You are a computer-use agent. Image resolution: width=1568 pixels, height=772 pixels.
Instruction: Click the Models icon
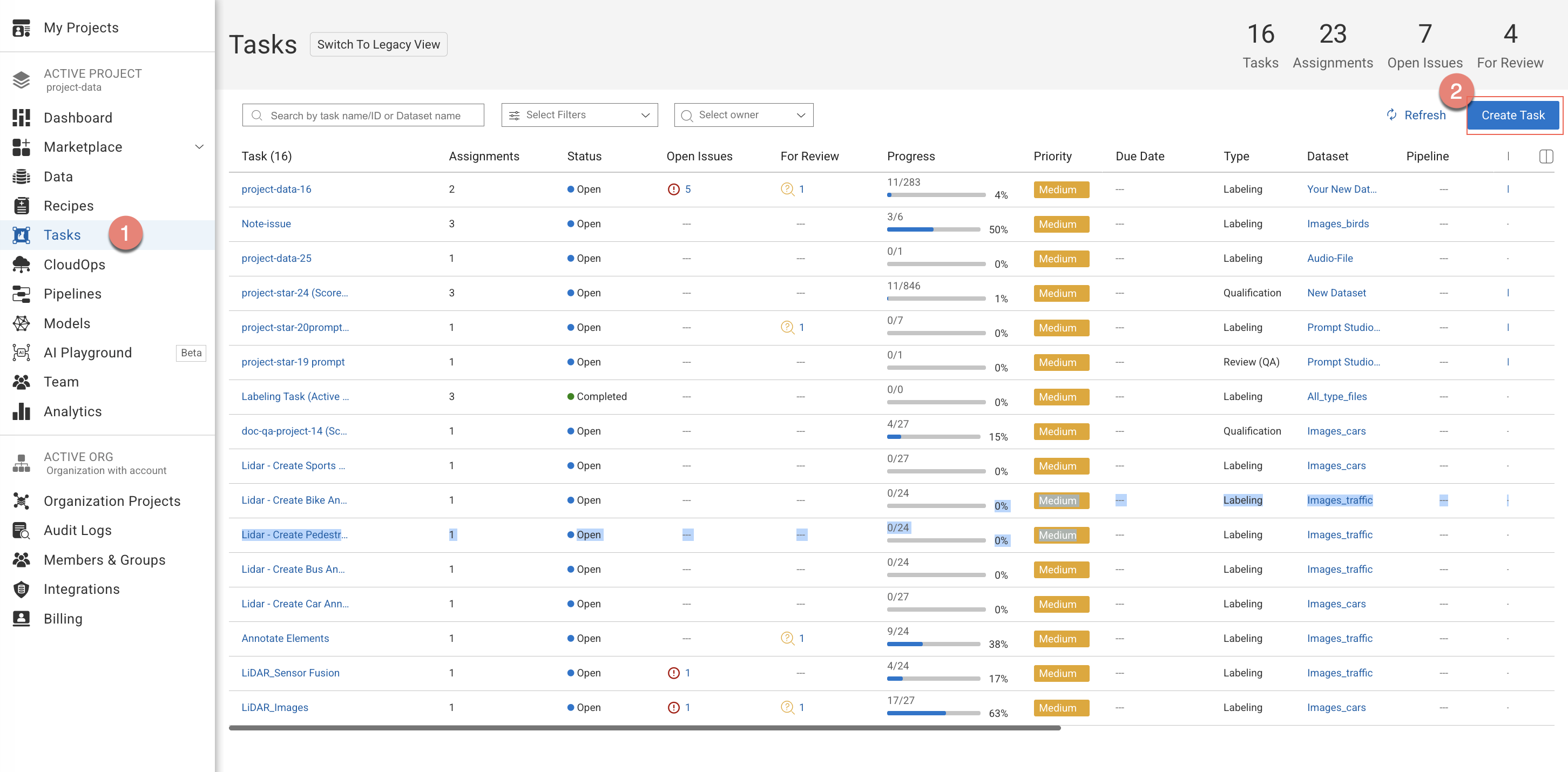point(21,323)
